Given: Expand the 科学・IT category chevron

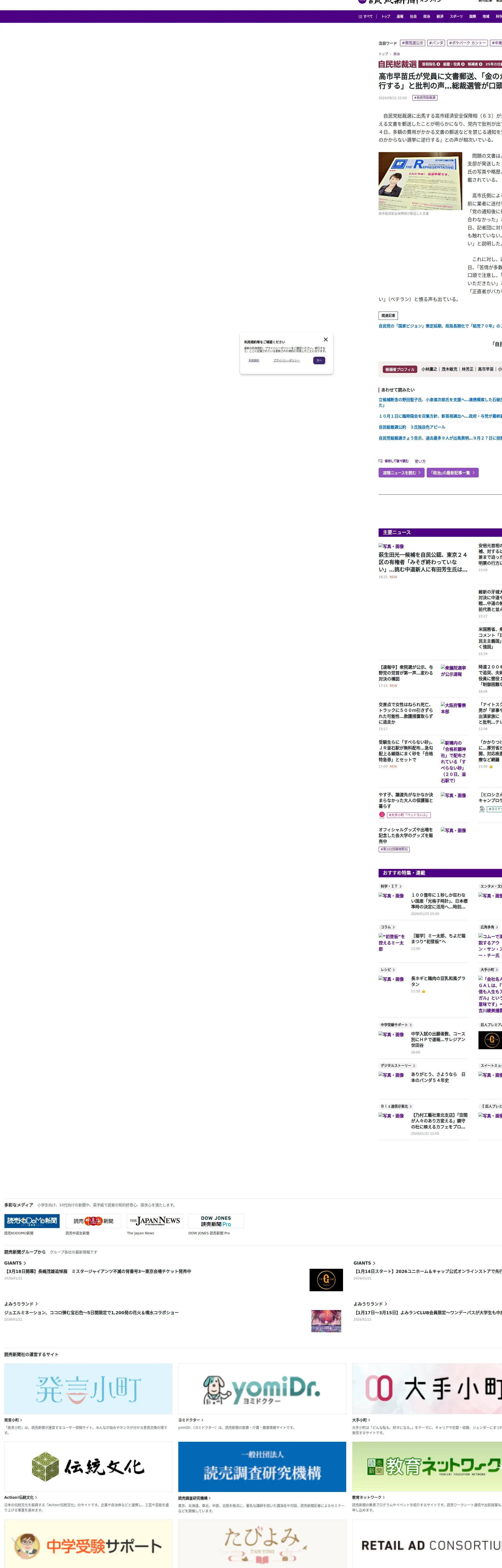Looking at the screenshot, I should (400, 886).
